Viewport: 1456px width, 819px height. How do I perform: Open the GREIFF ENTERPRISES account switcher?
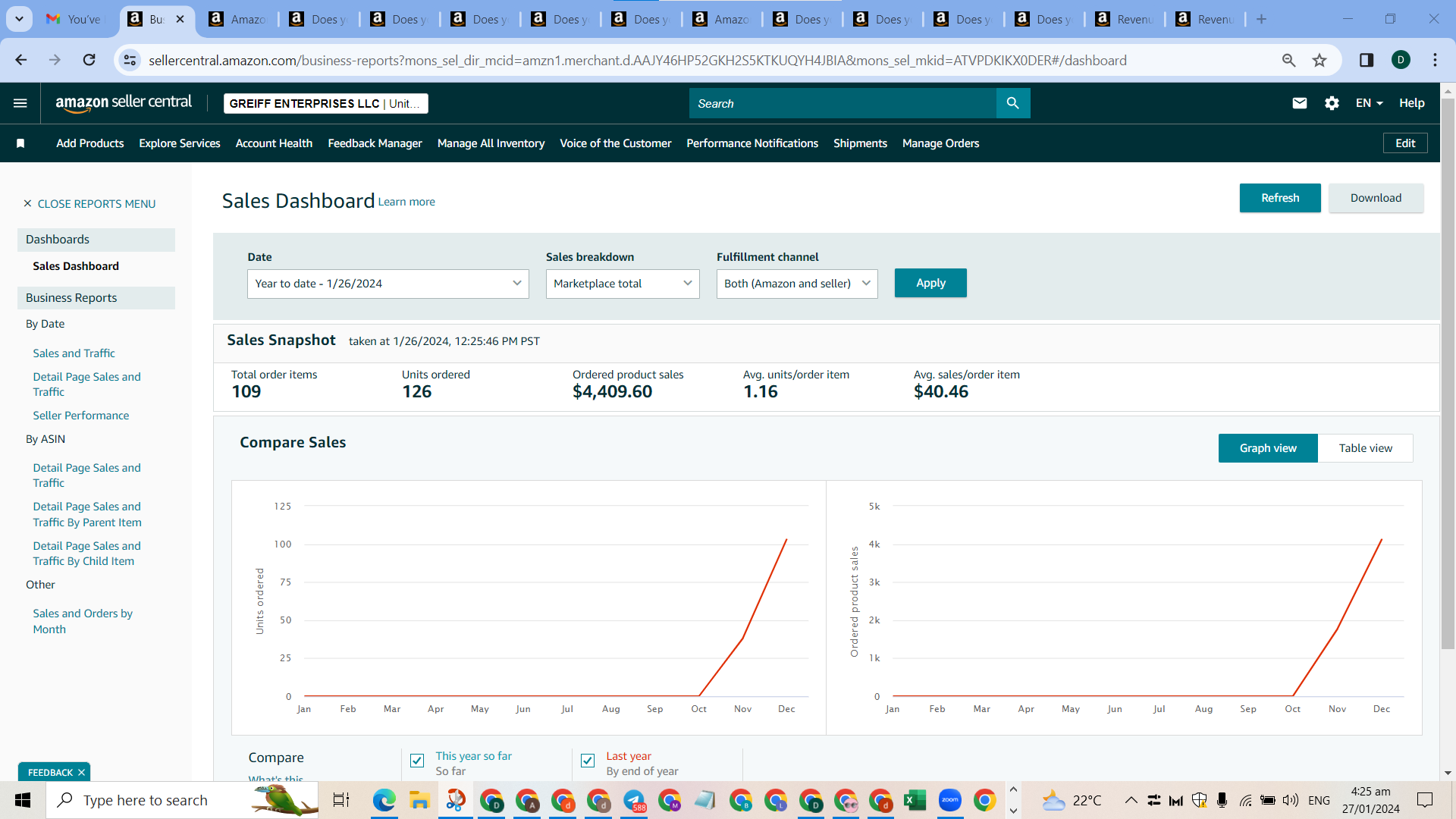point(326,103)
